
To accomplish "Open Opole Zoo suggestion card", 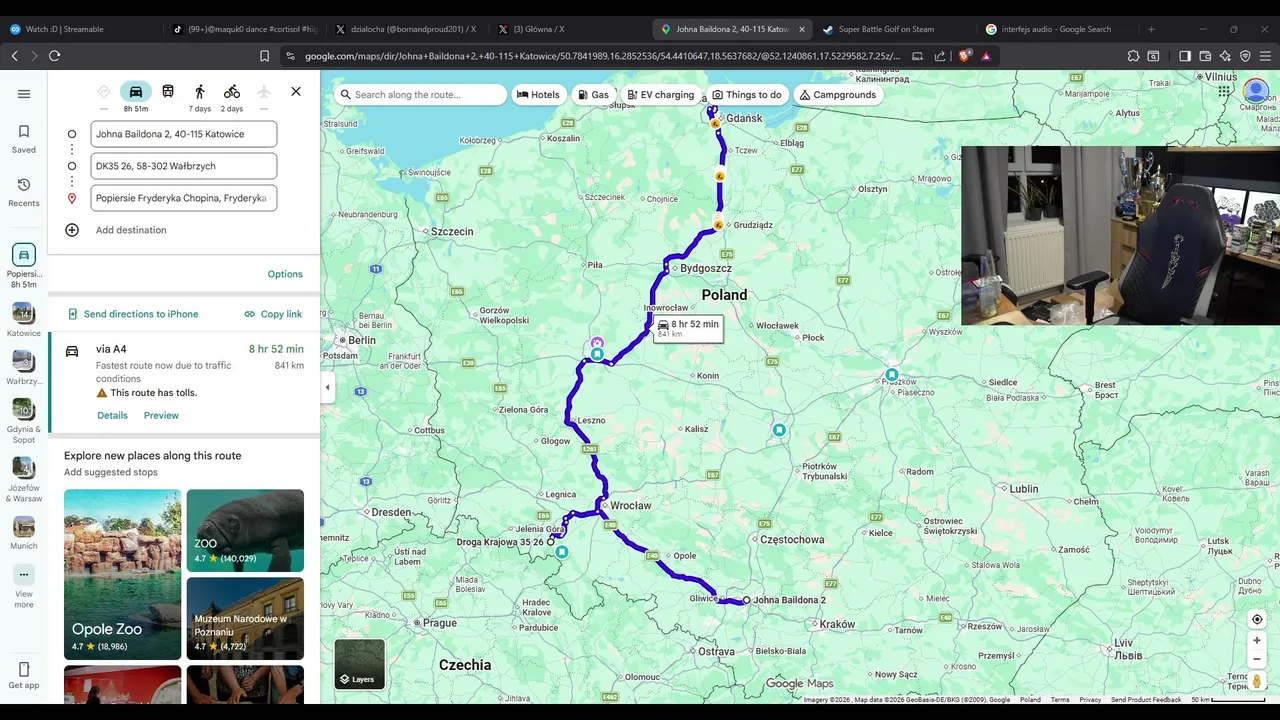I will 122,574.
